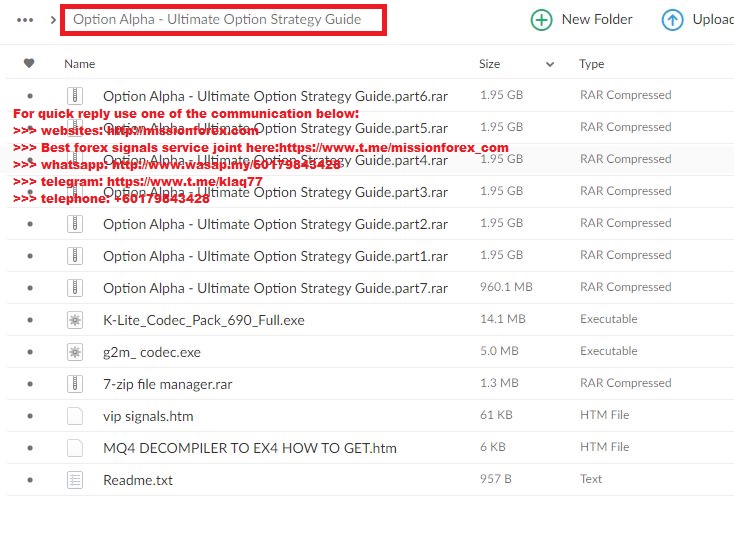Click 6 KB size of MQ4 DECOMPILER file
This screenshot has width=734, height=549.
coord(492,447)
